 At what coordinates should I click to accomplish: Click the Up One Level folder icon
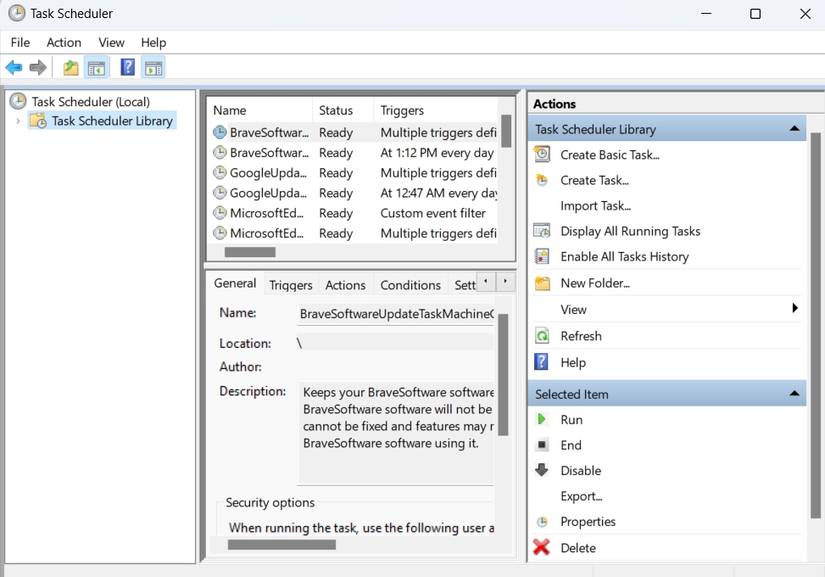71,68
